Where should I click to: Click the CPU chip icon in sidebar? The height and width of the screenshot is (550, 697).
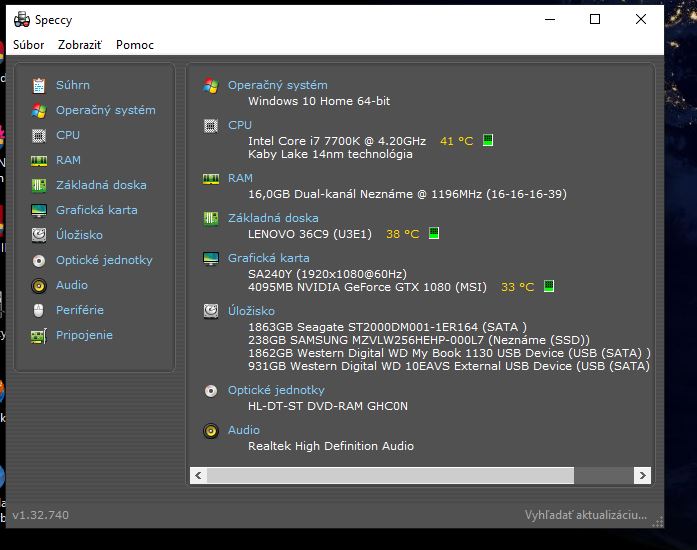point(39,135)
